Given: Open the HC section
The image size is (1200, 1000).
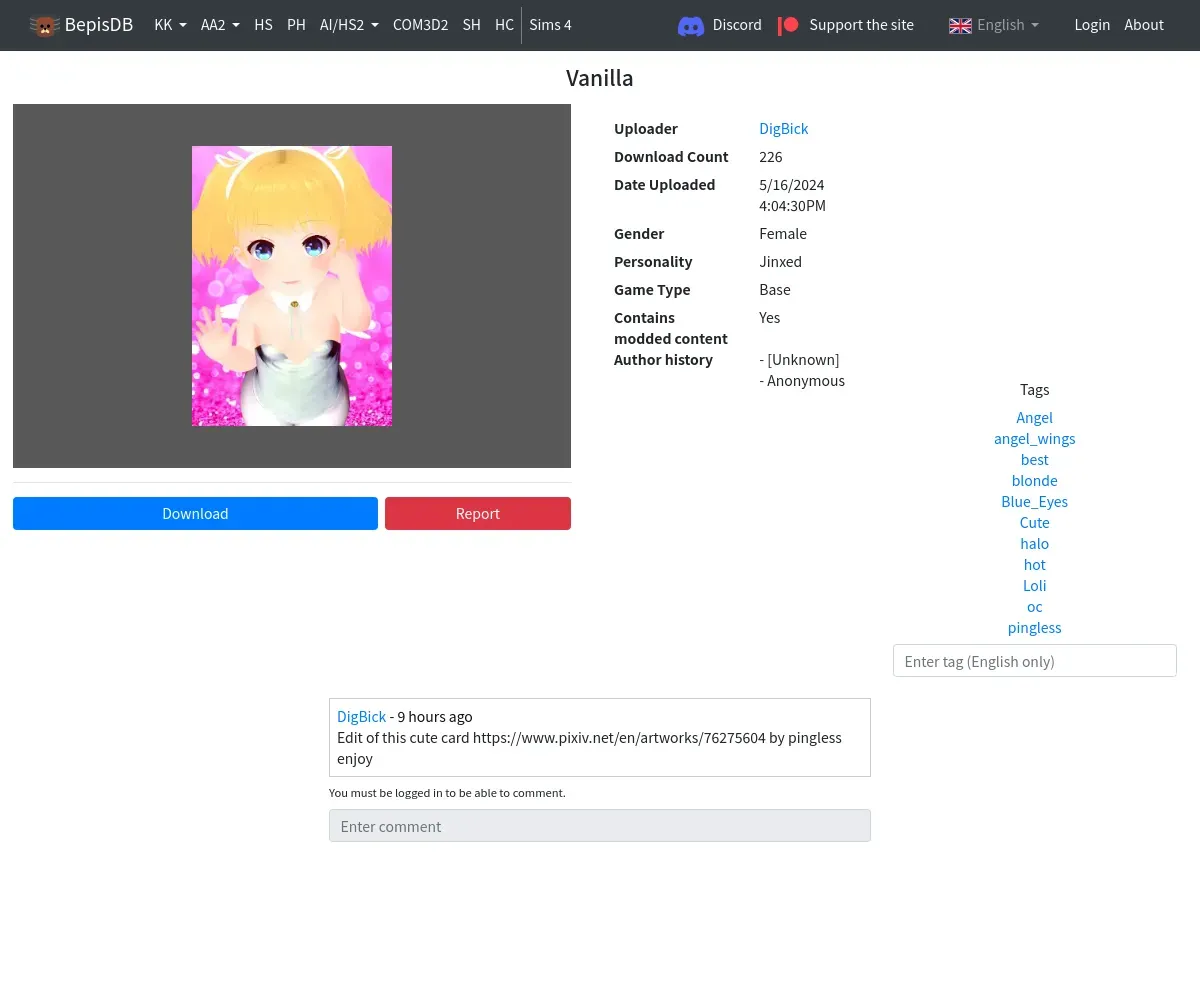Looking at the screenshot, I should [x=504, y=25].
